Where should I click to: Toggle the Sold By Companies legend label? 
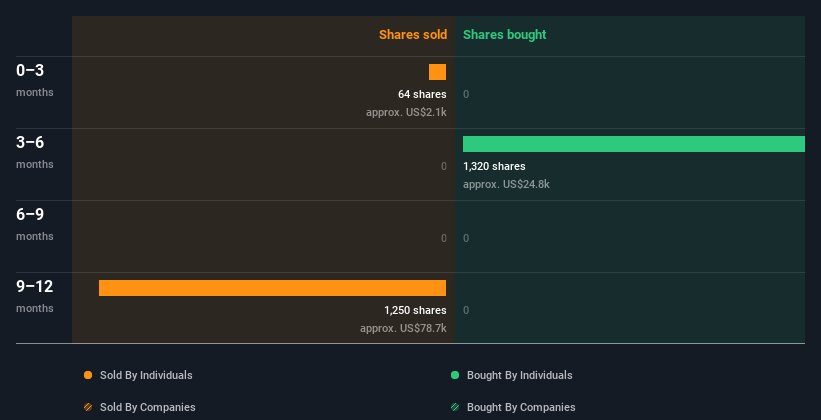[x=147, y=407]
